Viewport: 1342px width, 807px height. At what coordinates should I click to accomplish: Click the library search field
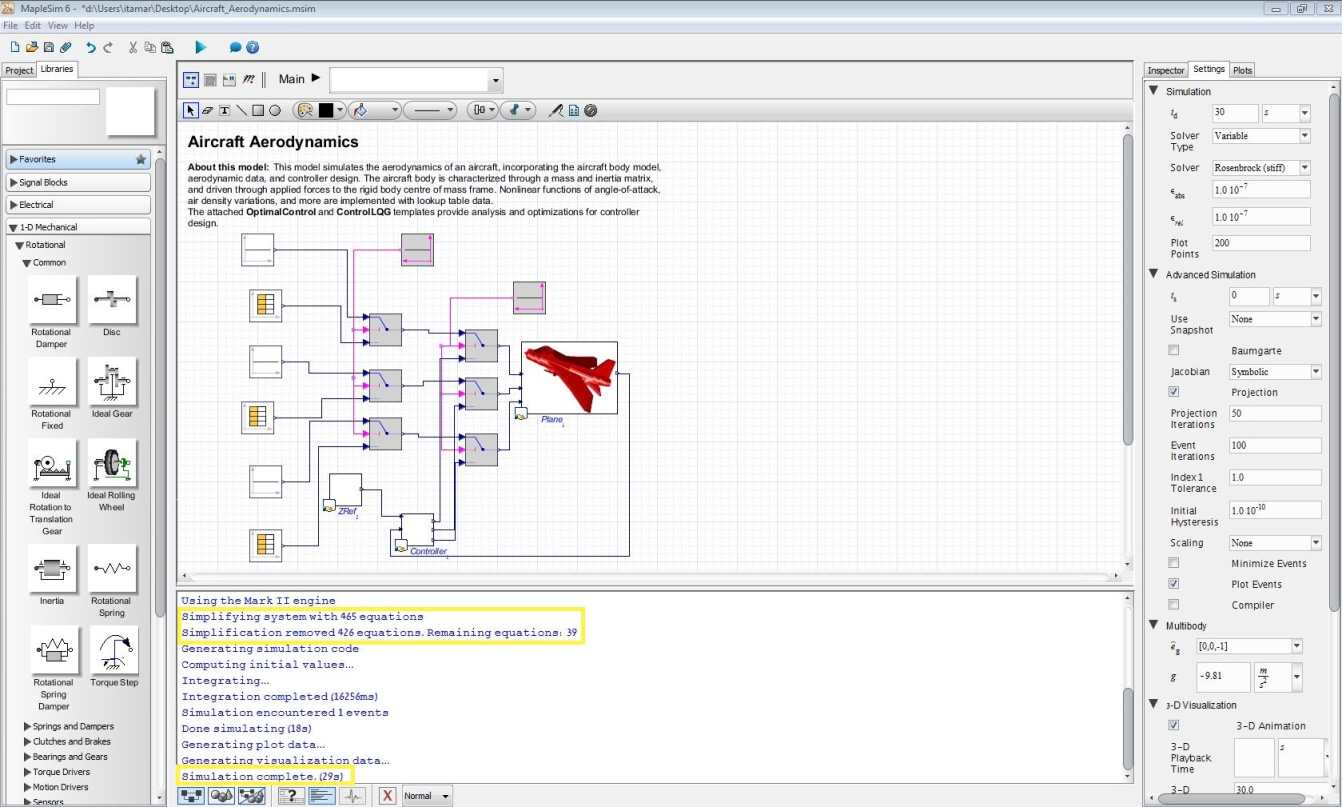(x=53, y=97)
